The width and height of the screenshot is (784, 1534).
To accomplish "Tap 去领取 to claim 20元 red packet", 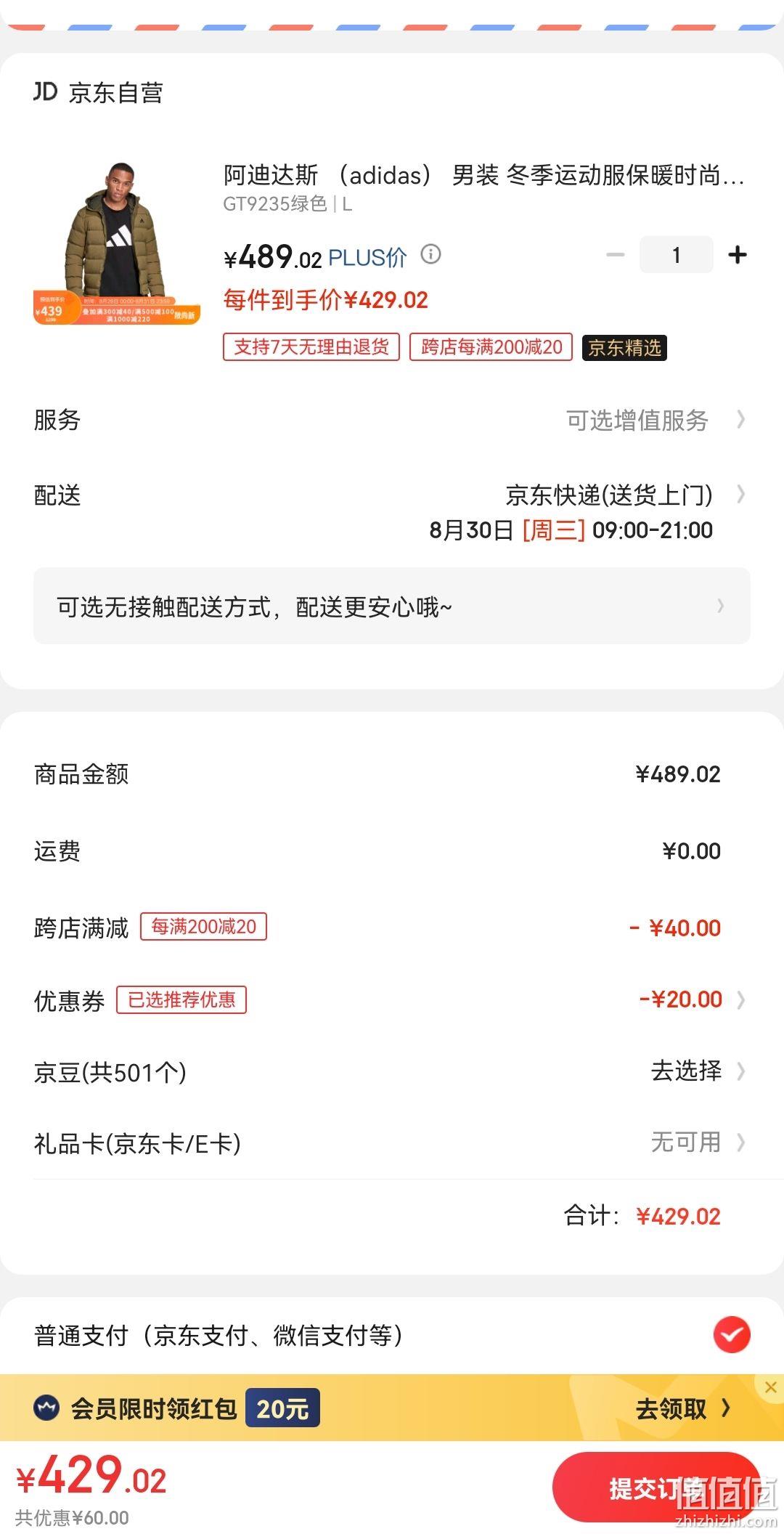I will (x=683, y=1408).
